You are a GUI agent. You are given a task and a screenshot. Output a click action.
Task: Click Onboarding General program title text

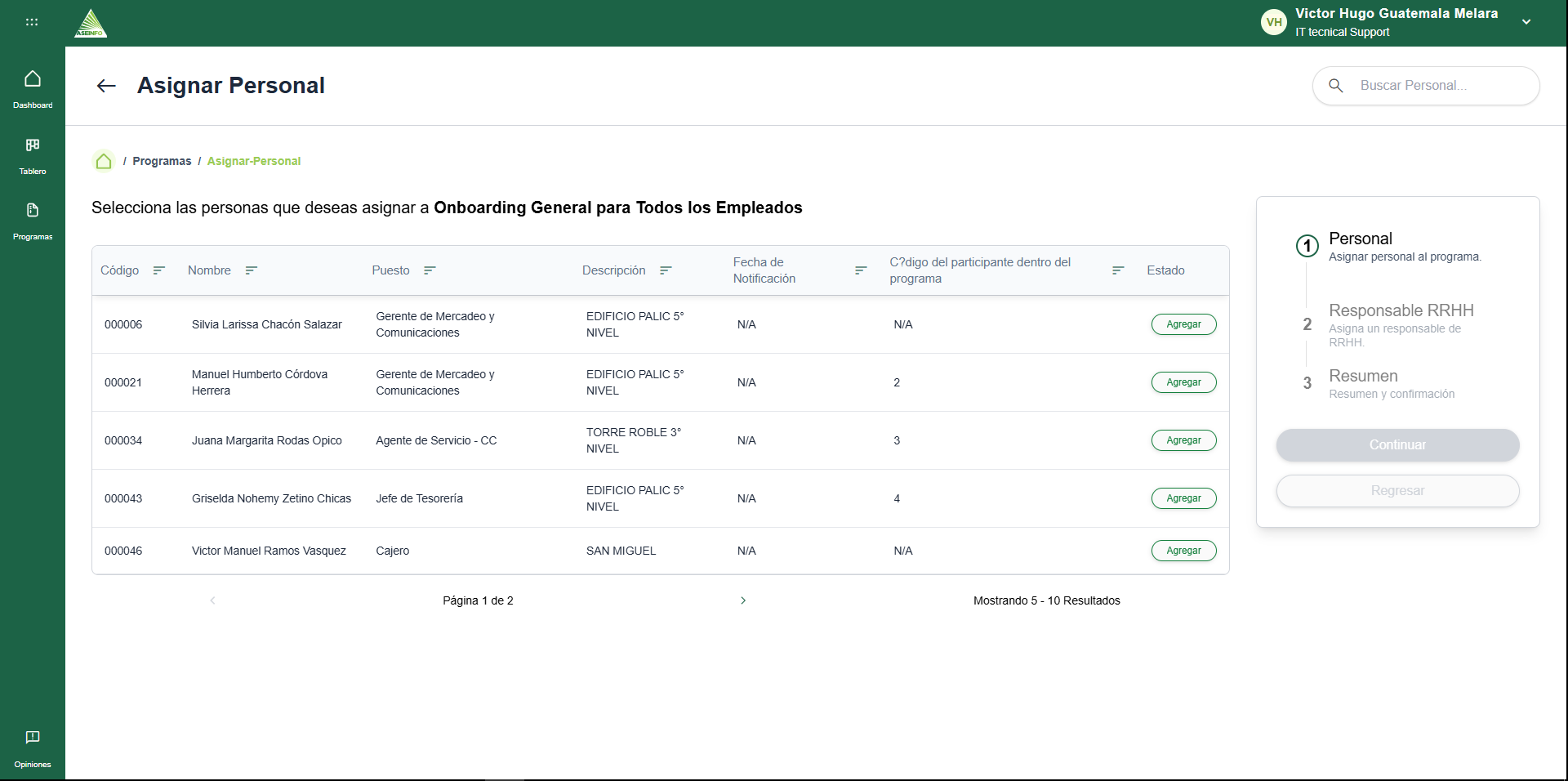617,208
